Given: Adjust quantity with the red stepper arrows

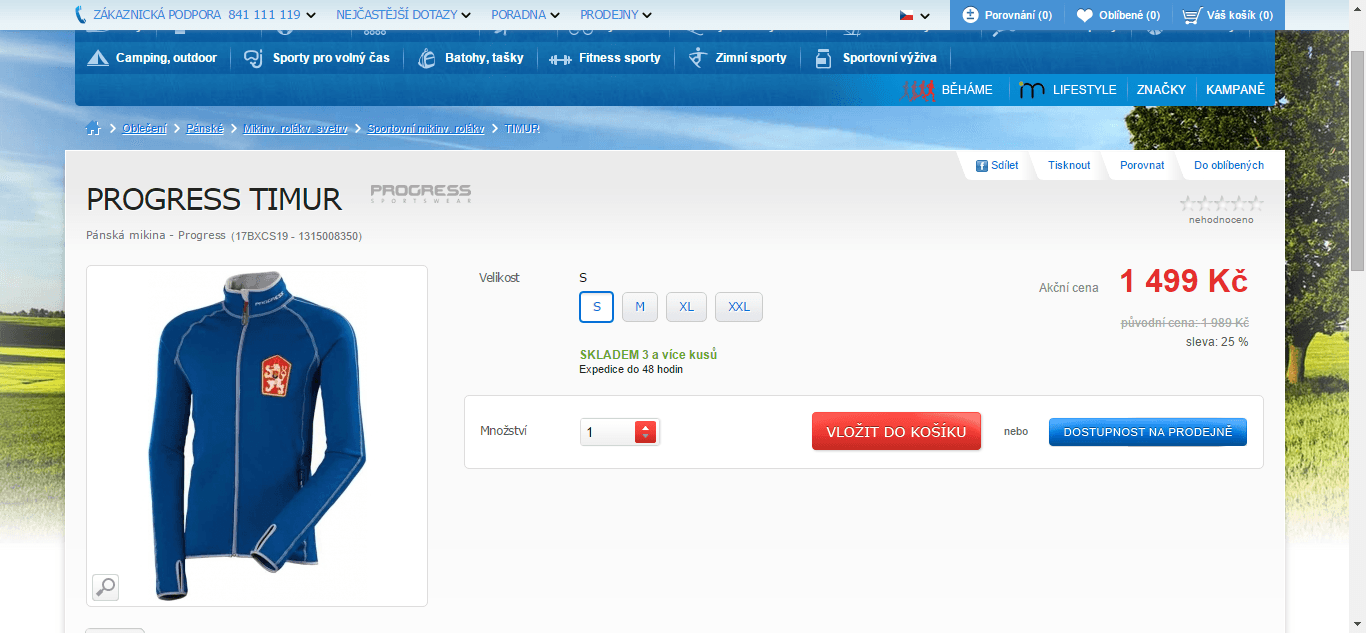Looking at the screenshot, I should (x=646, y=432).
